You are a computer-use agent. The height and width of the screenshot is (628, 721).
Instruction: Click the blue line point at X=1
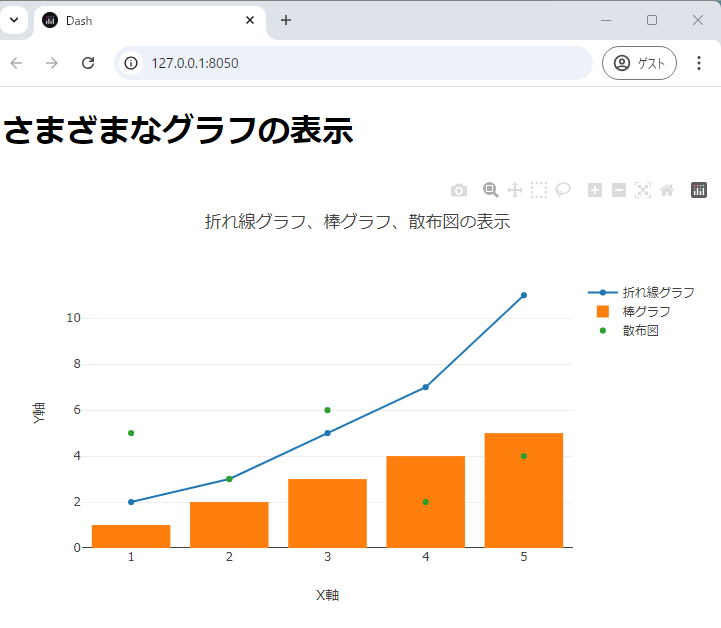point(131,502)
